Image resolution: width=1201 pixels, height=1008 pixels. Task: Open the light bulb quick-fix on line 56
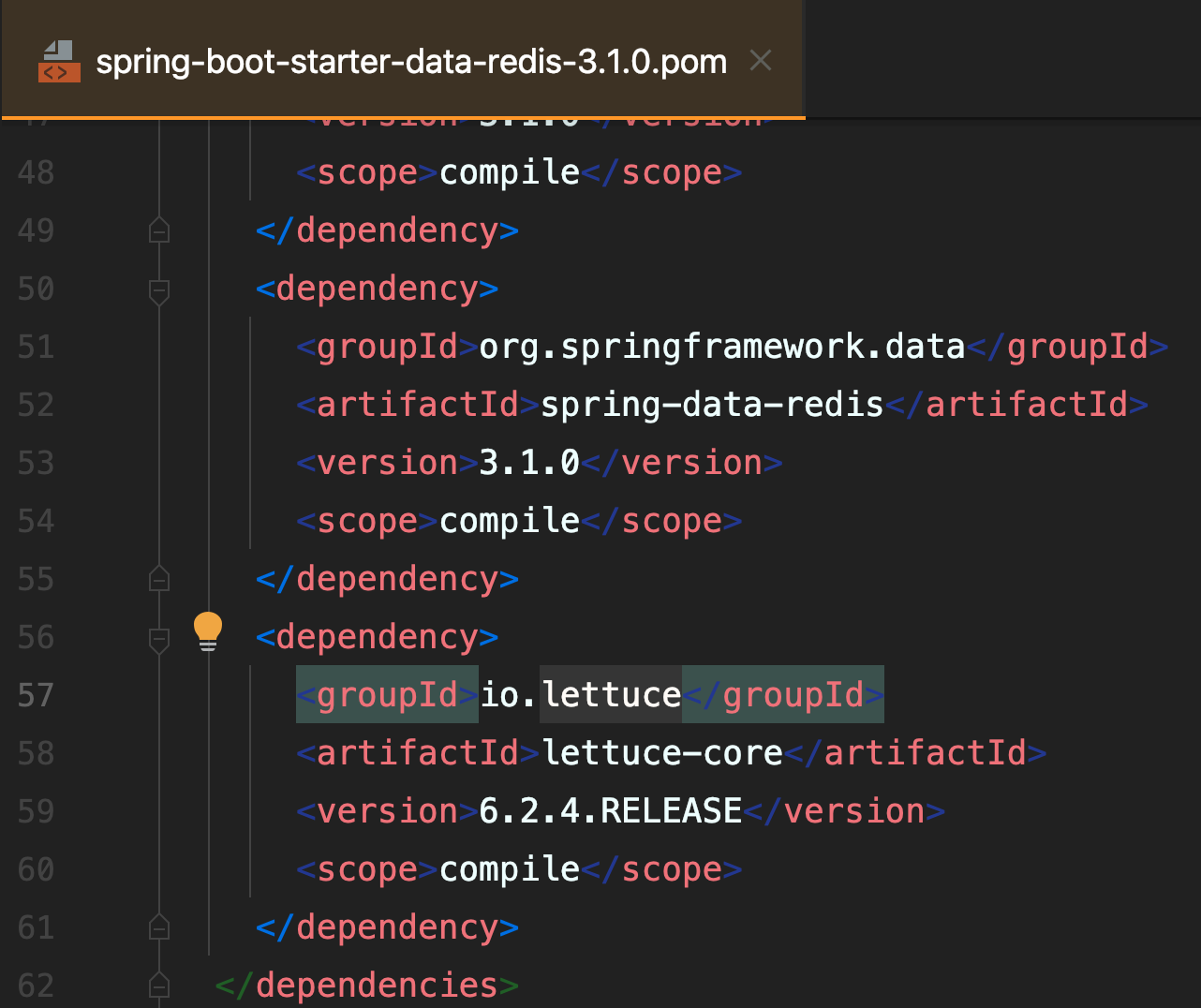208,631
